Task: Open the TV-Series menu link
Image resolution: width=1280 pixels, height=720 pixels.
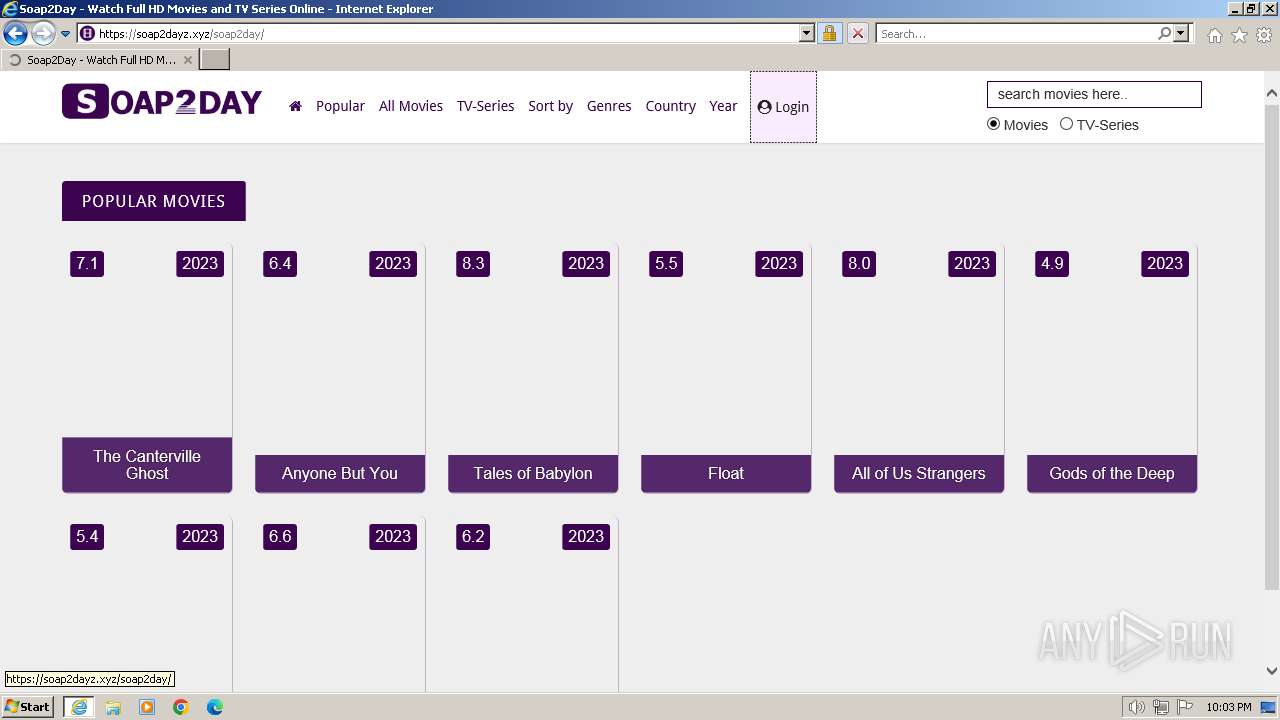Action: 485,106
